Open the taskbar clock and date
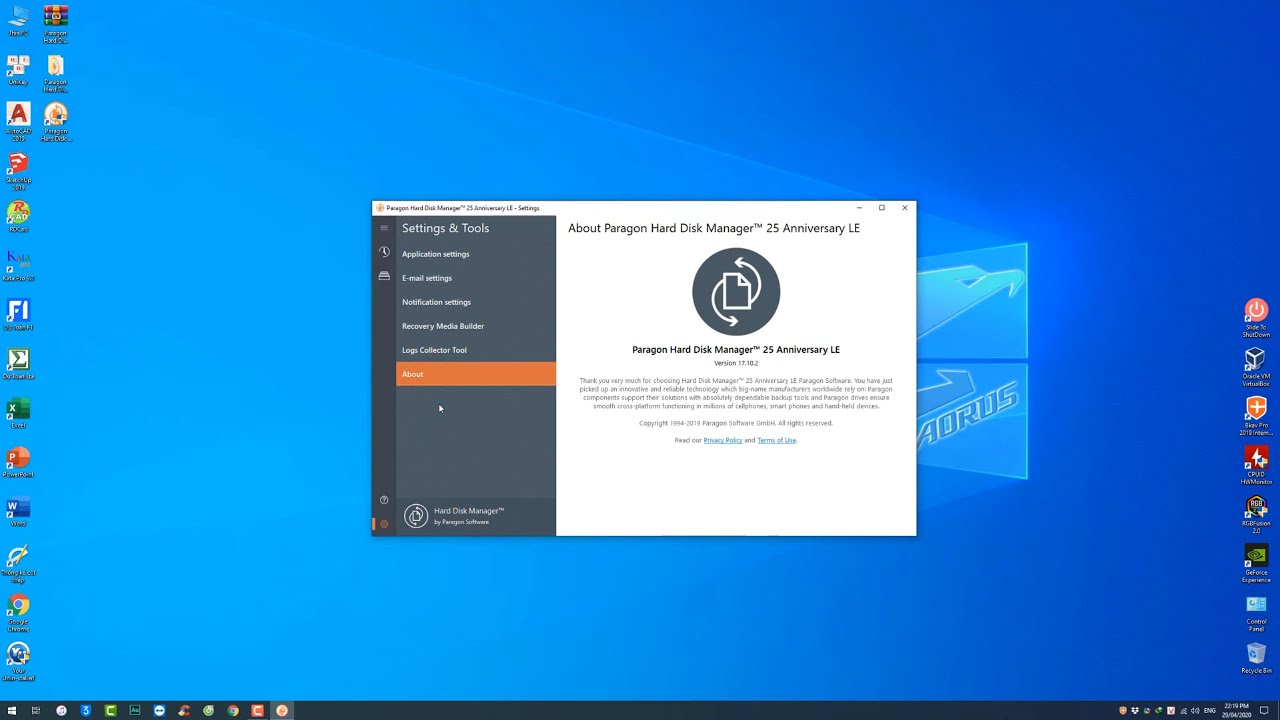Screen dimensions: 1280x720 point(1237,710)
